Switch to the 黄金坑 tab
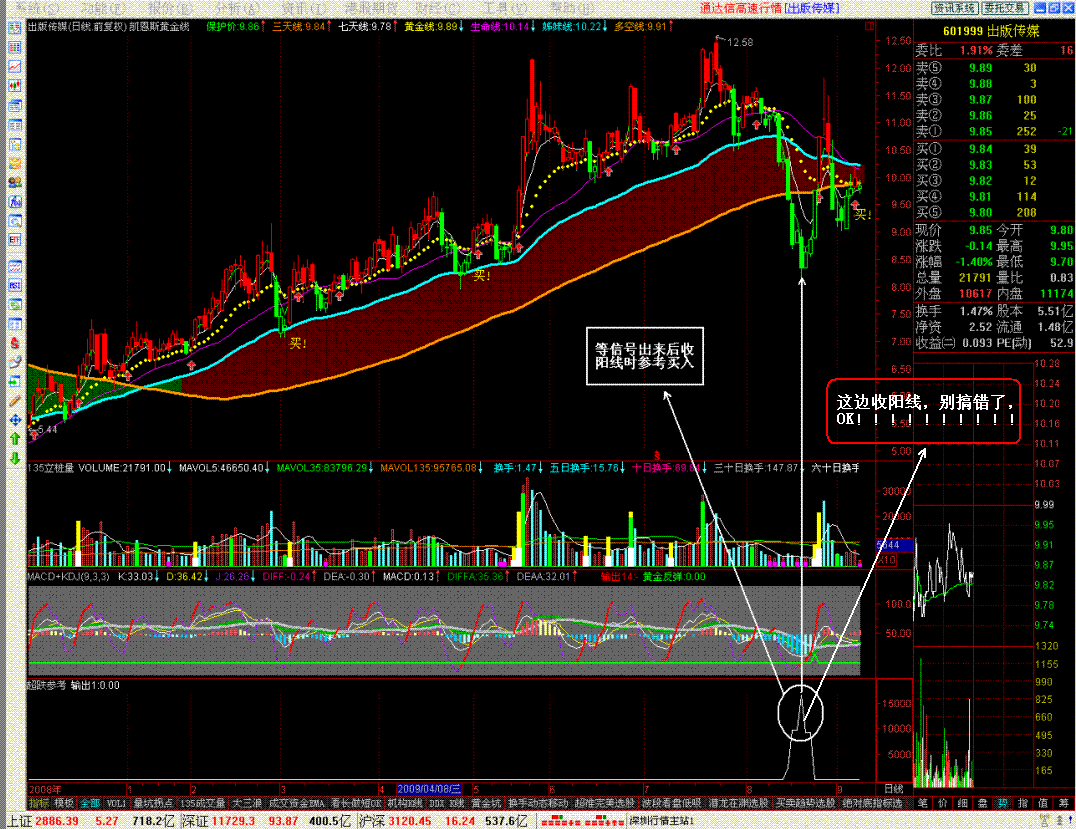This screenshot has width=1076, height=829. pyautogui.click(x=487, y=803)
